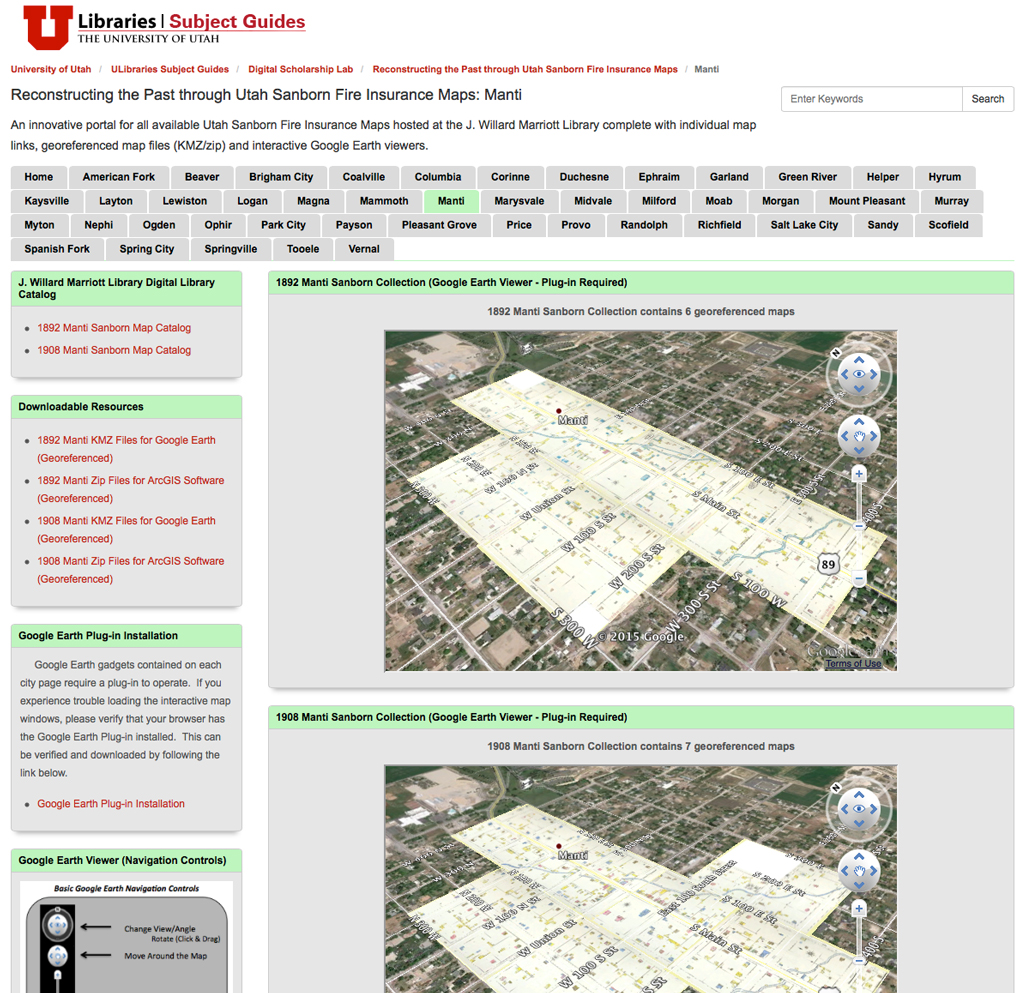Open Reconstructing the Past breadcrumb link

coord(525,69)
